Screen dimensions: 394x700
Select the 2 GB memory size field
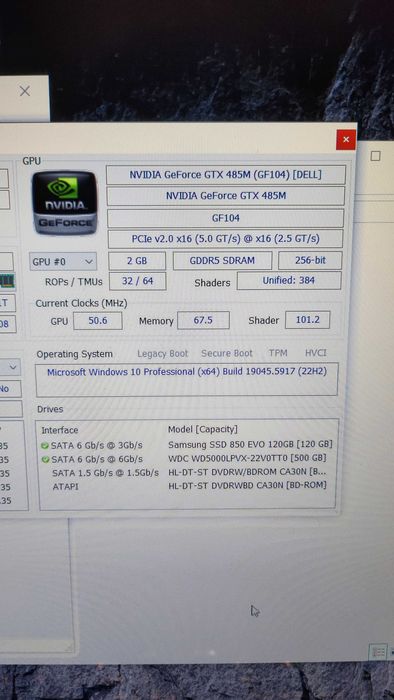coord(137,261)
